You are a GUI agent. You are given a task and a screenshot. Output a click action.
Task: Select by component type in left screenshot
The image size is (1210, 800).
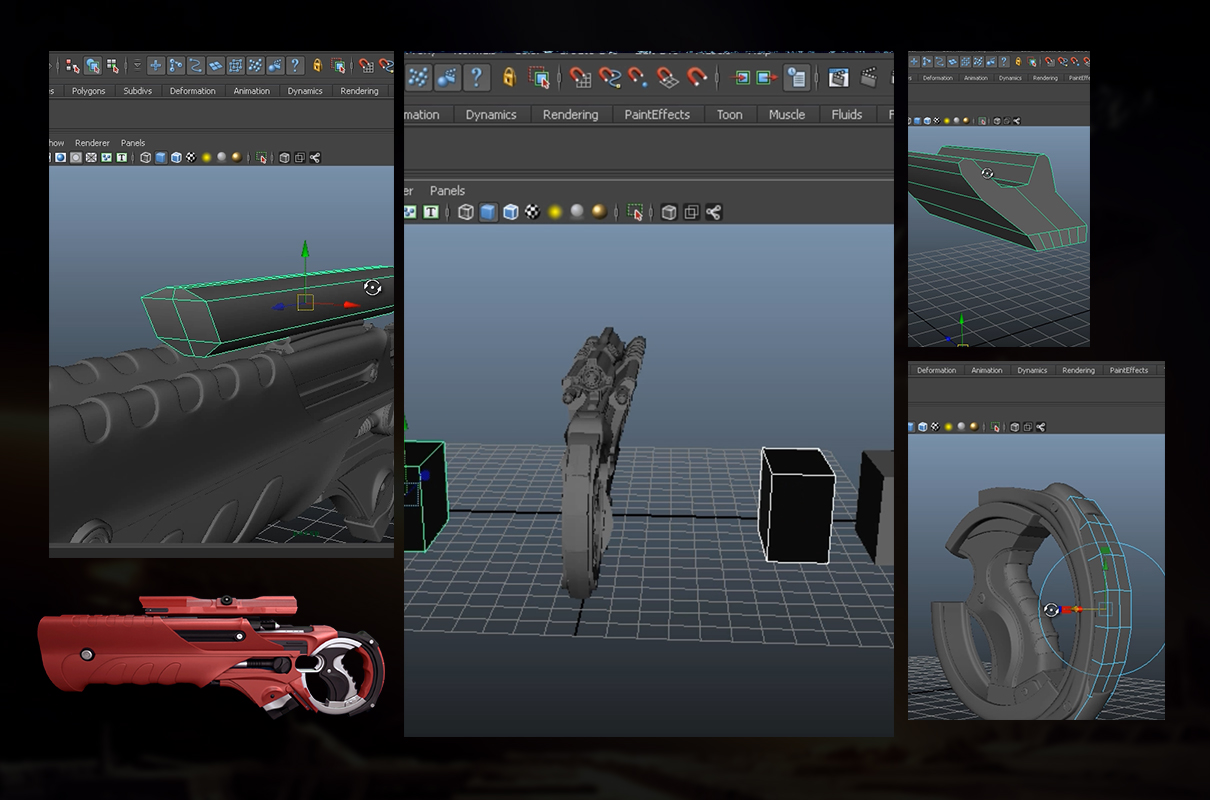tap(113, 66)
